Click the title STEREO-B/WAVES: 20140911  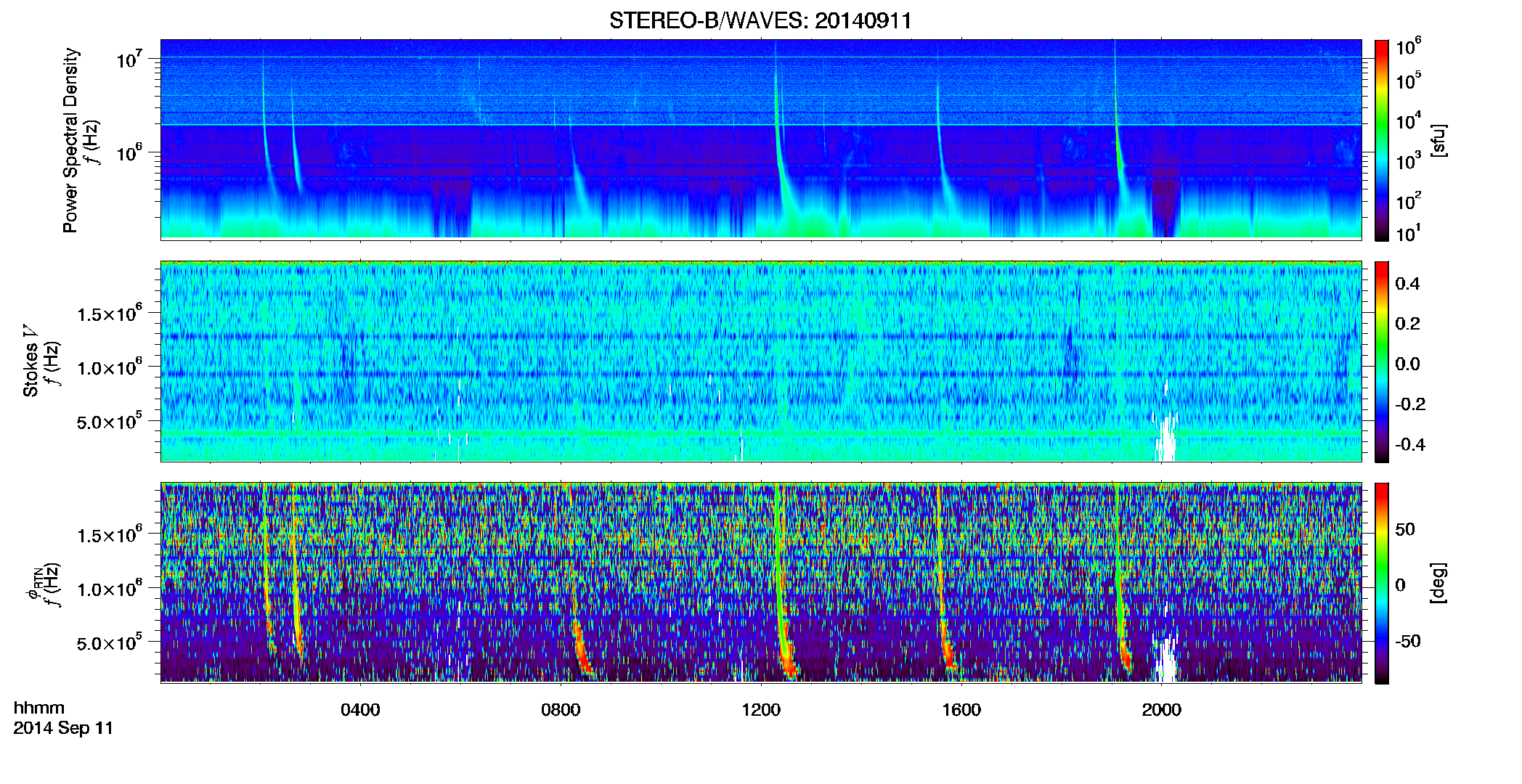[760, 20]
